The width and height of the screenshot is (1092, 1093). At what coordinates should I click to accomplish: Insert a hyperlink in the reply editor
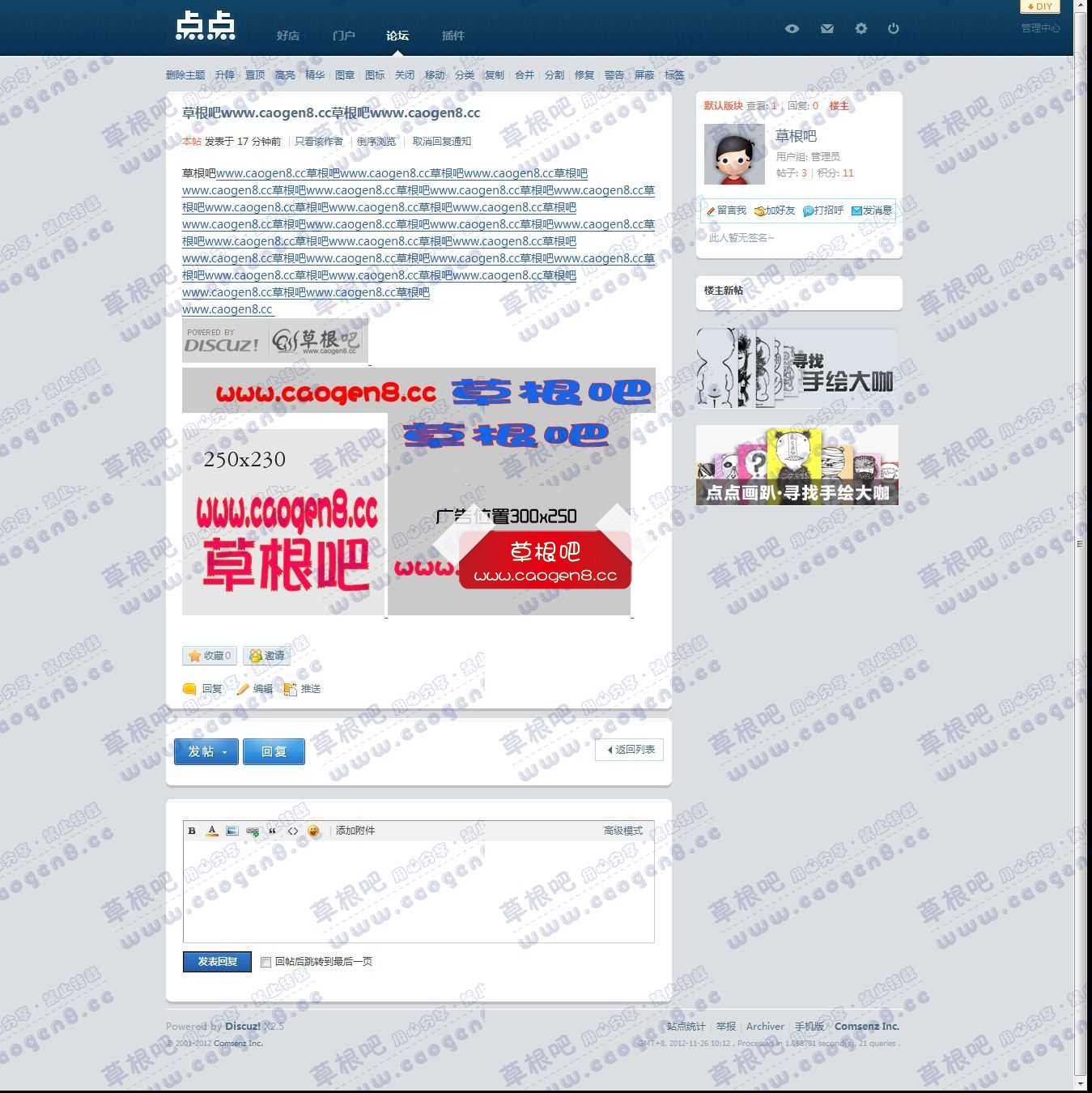(253, 831)
